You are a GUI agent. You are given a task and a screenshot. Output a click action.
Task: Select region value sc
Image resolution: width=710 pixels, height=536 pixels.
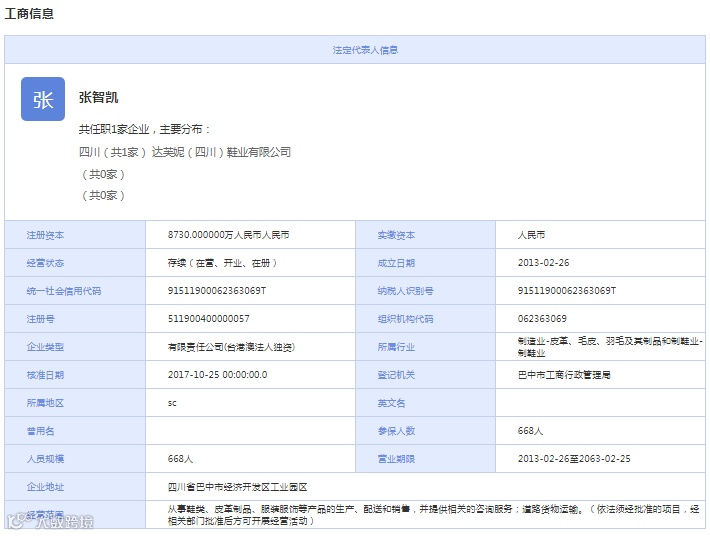point(172,403)
